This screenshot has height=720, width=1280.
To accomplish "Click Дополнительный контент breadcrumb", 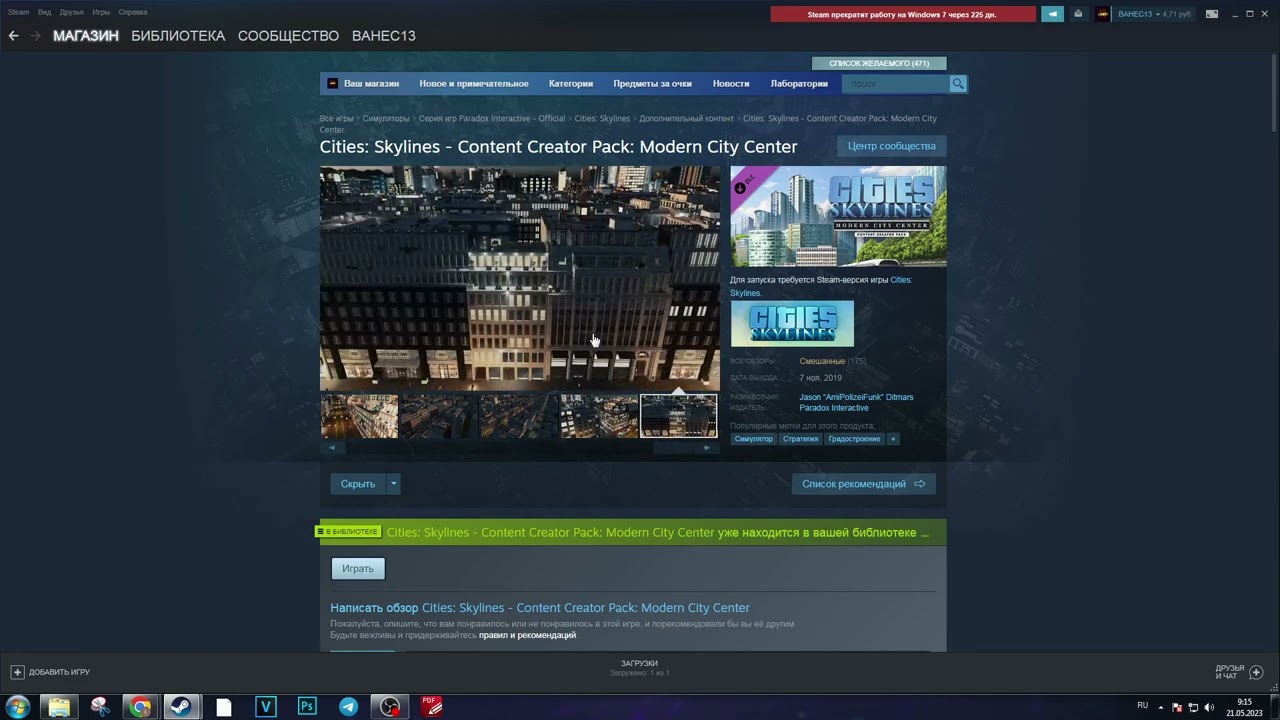I will [x=686, y=119].
